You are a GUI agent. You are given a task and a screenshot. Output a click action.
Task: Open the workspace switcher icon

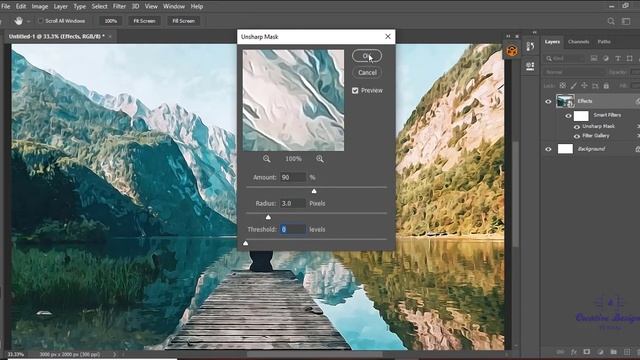click(x=626, y=21)
